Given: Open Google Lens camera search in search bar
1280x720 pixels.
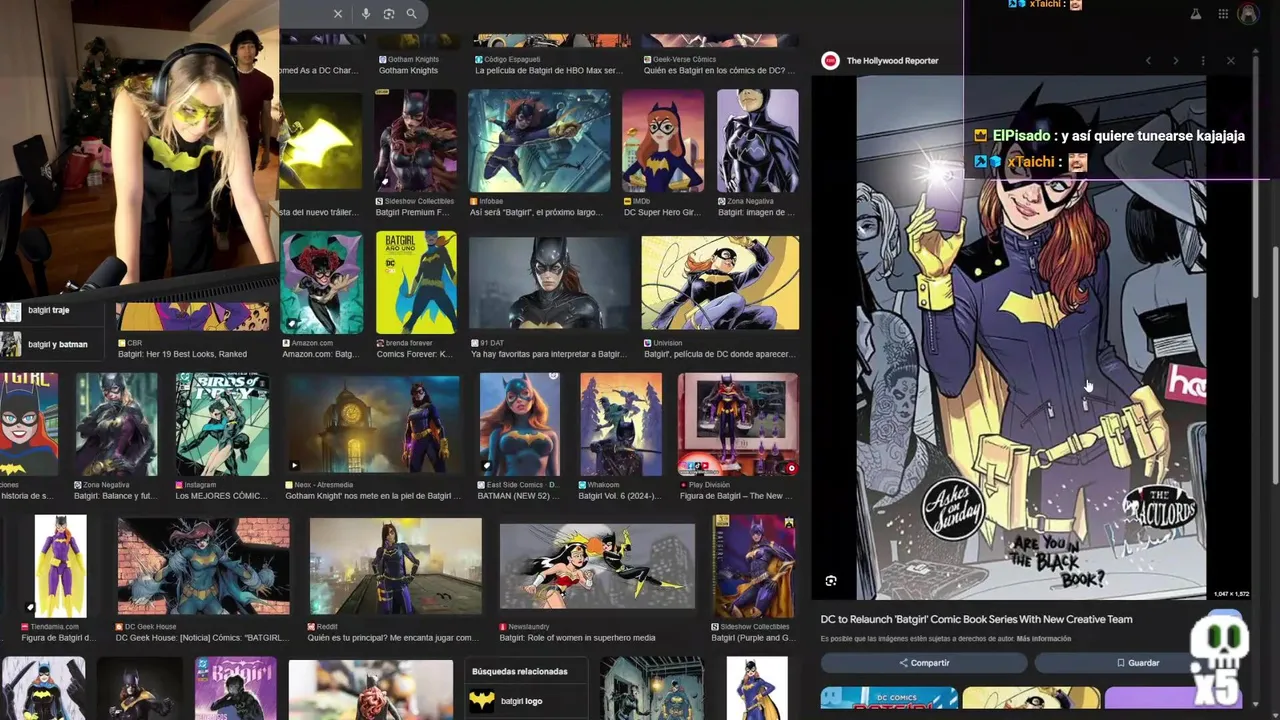Looking at the screenshot, I should click(389, 14).
